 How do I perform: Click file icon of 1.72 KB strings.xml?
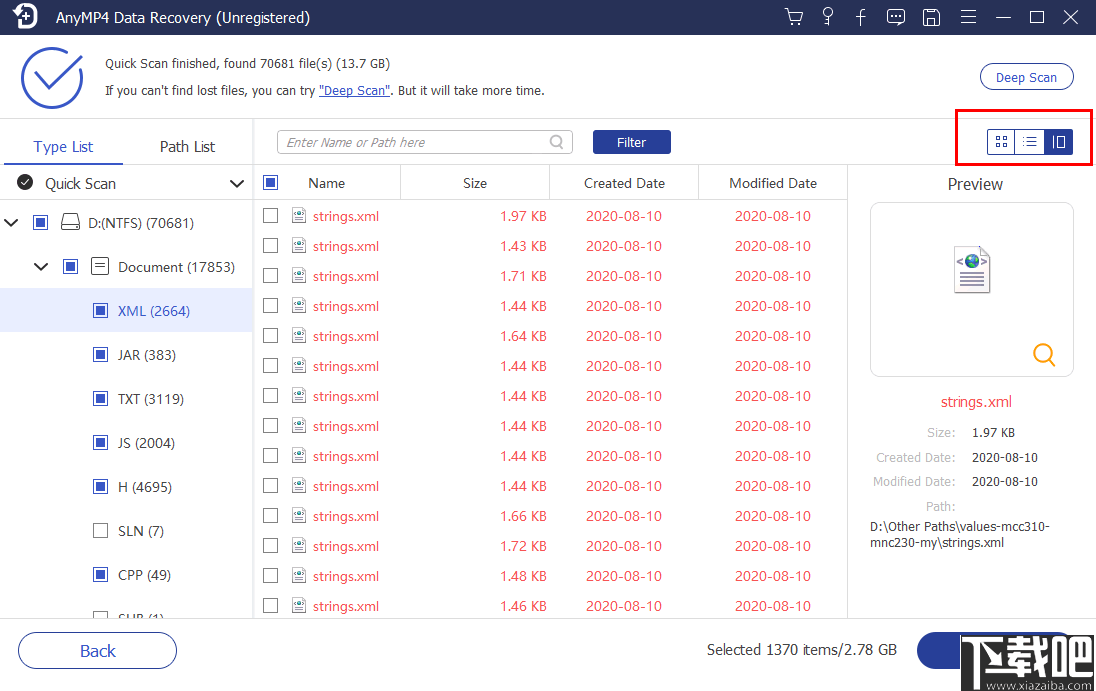[298, 546]
